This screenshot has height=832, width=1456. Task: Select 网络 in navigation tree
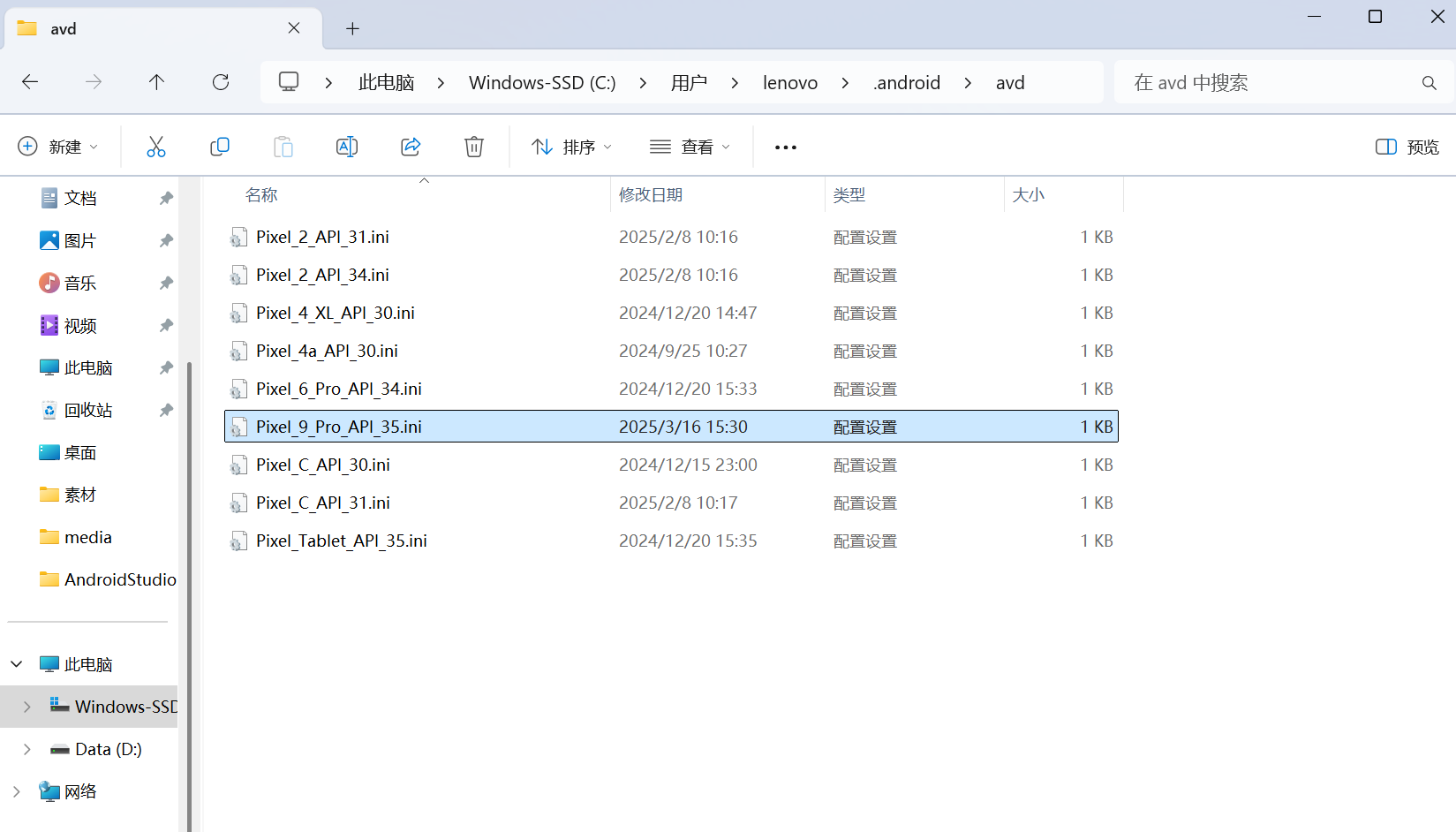pos(68,791)
